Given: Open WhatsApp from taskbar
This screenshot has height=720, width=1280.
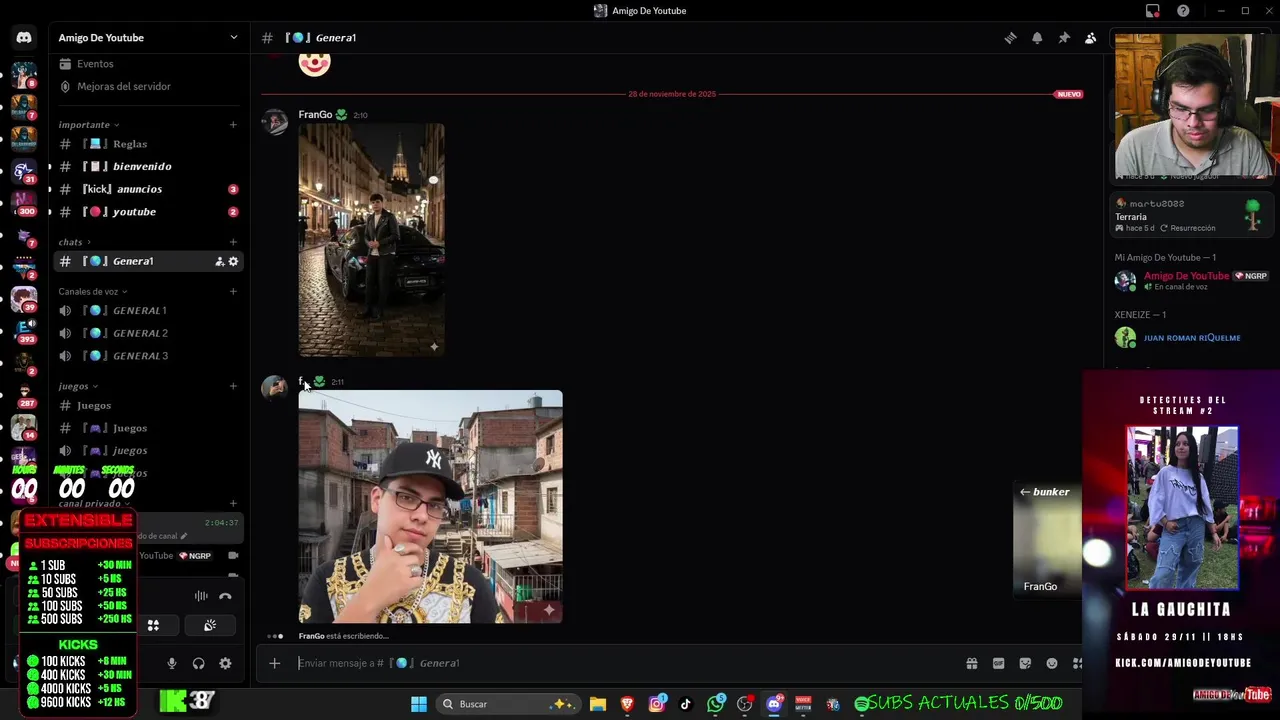Looking at the screenshot, I should 716,704.
